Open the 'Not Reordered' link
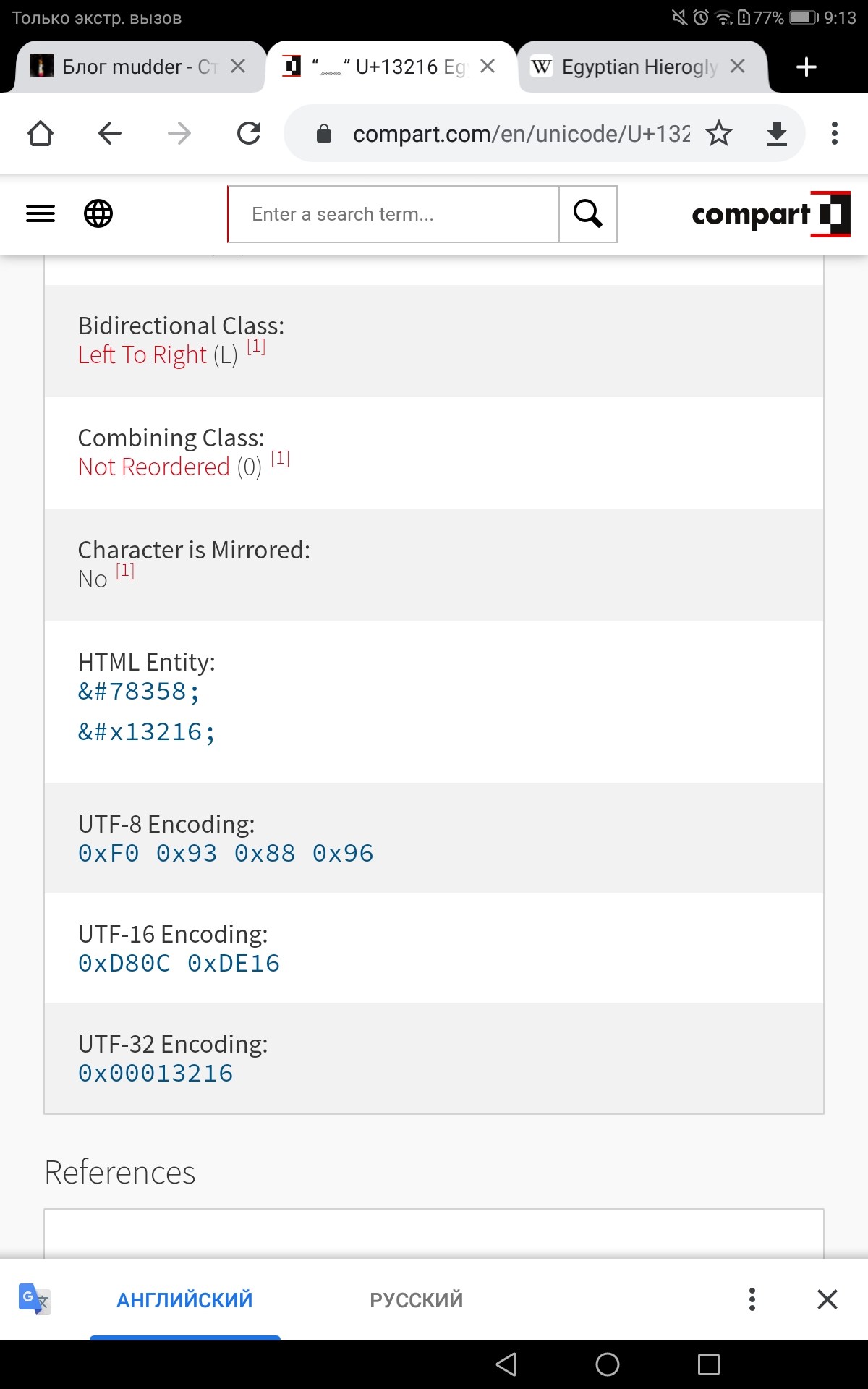Image resolution: width=868 pixels, height=1389 pixels. point(154,467)
